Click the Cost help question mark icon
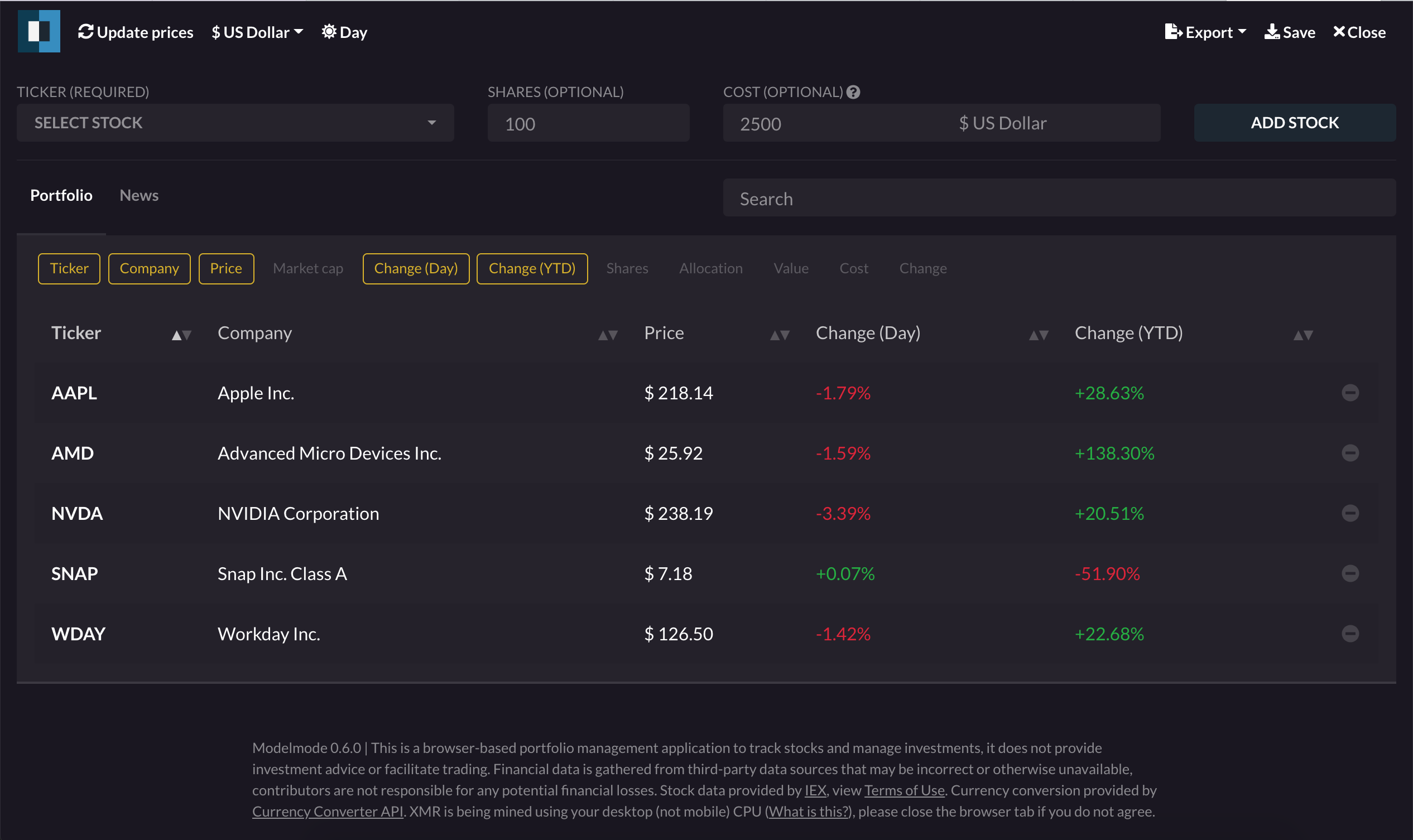 coord(853,92)
